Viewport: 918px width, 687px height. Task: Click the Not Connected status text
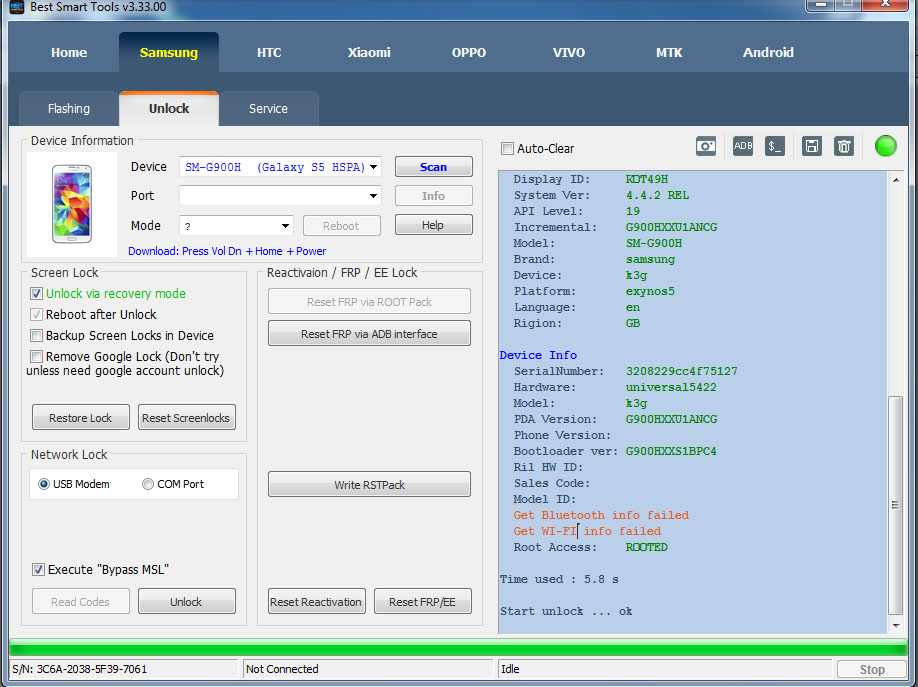point(282,669)
